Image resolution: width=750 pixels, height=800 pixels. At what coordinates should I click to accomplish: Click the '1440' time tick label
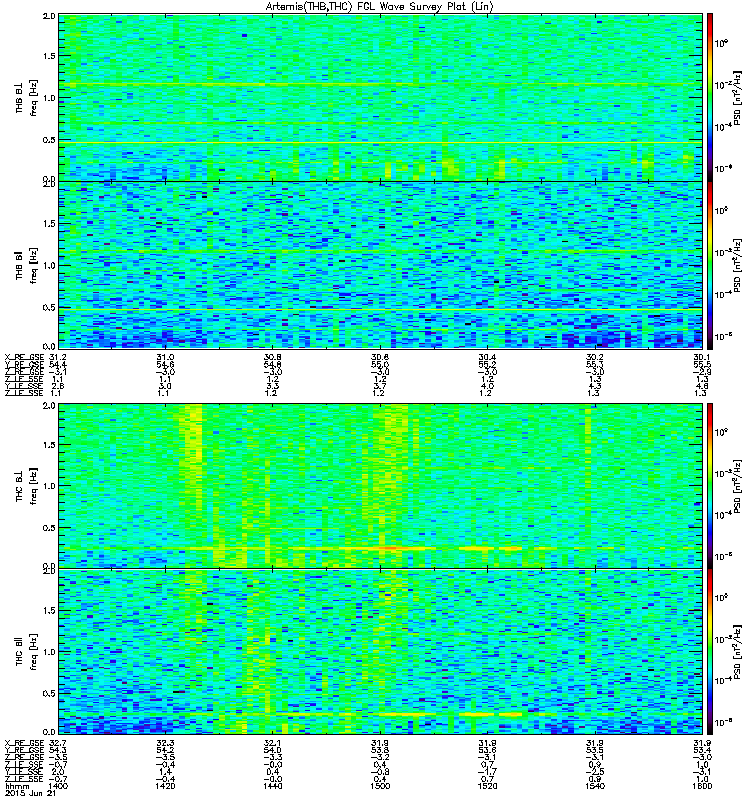click(x=272, y=786)
